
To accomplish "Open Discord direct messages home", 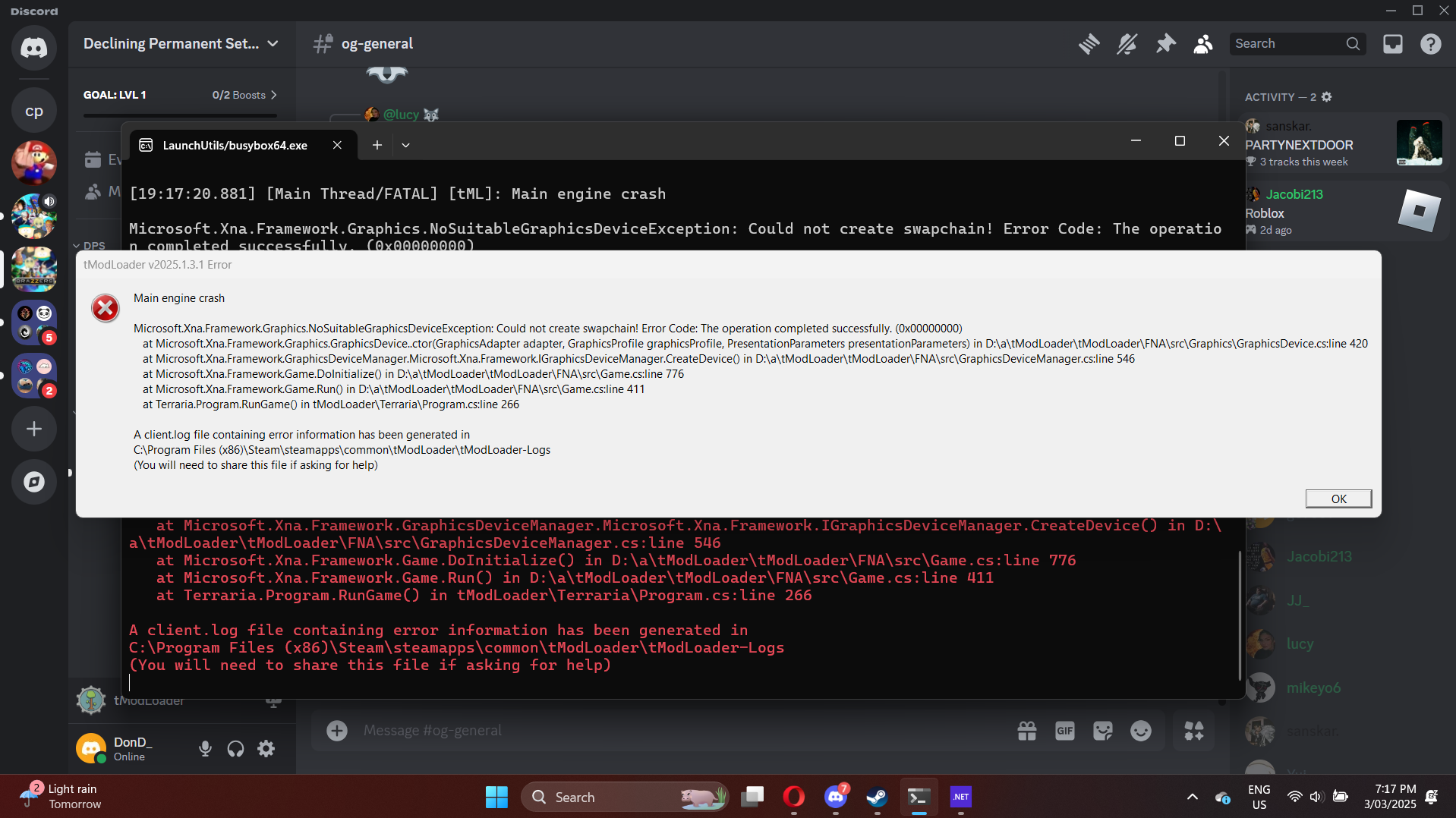I will [x=34, y=49].
